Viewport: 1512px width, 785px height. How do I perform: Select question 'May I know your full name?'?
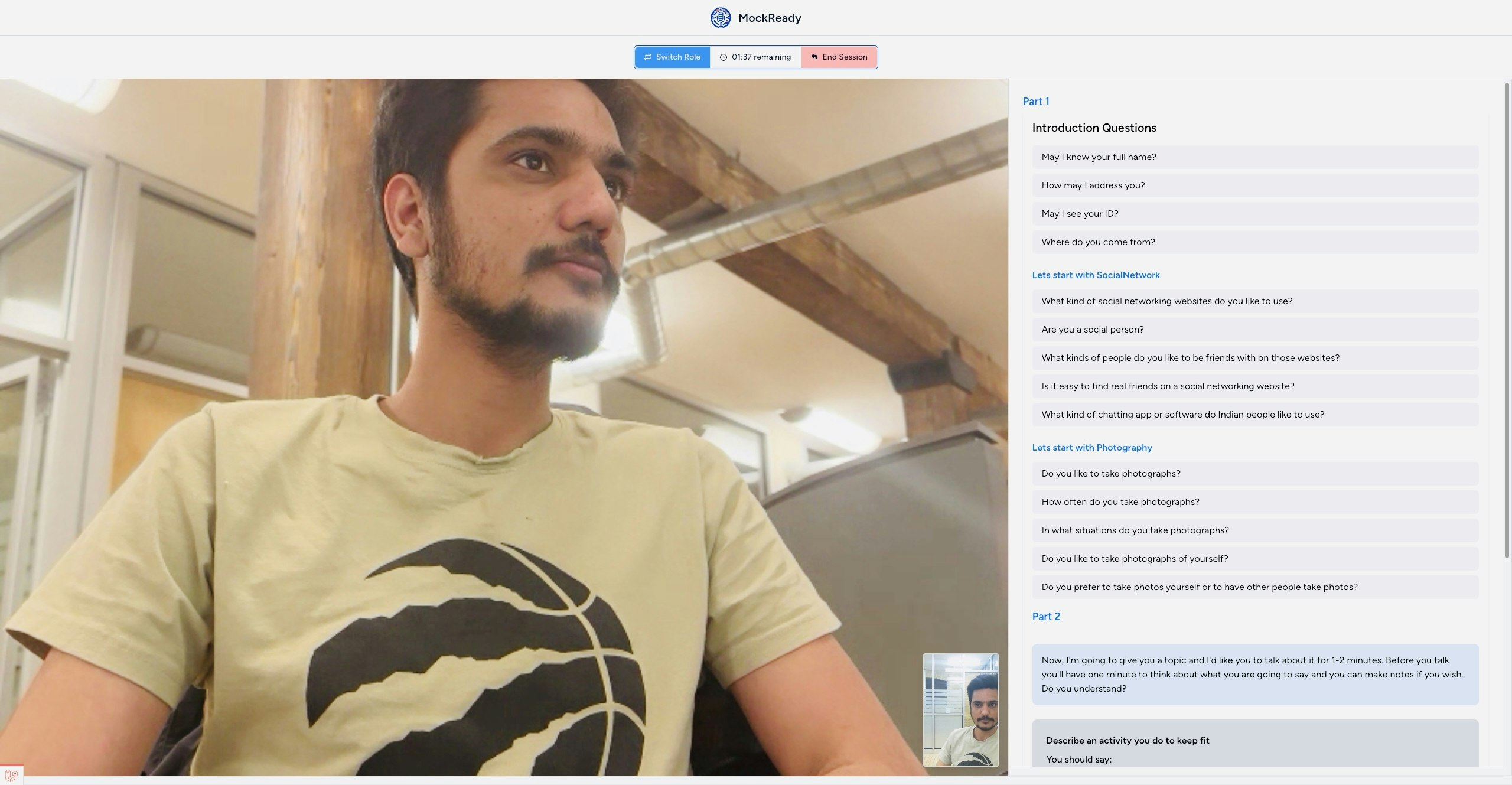1255,157
